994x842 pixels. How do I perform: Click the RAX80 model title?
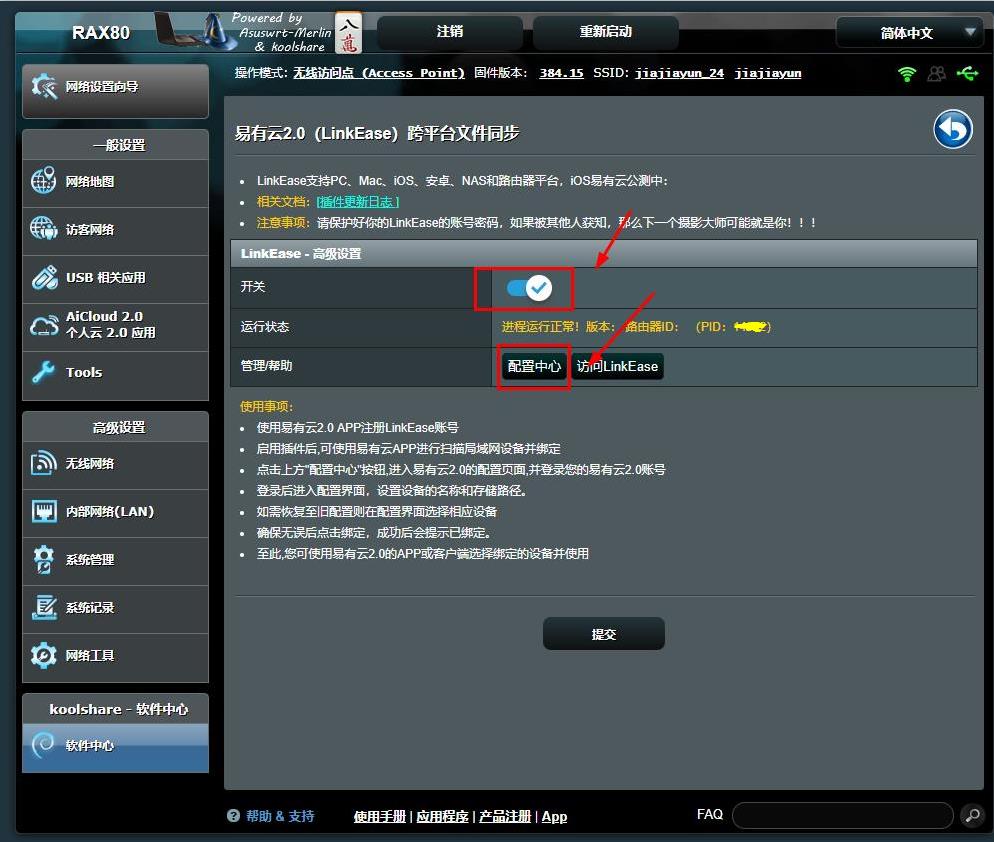tap(101, 33)
